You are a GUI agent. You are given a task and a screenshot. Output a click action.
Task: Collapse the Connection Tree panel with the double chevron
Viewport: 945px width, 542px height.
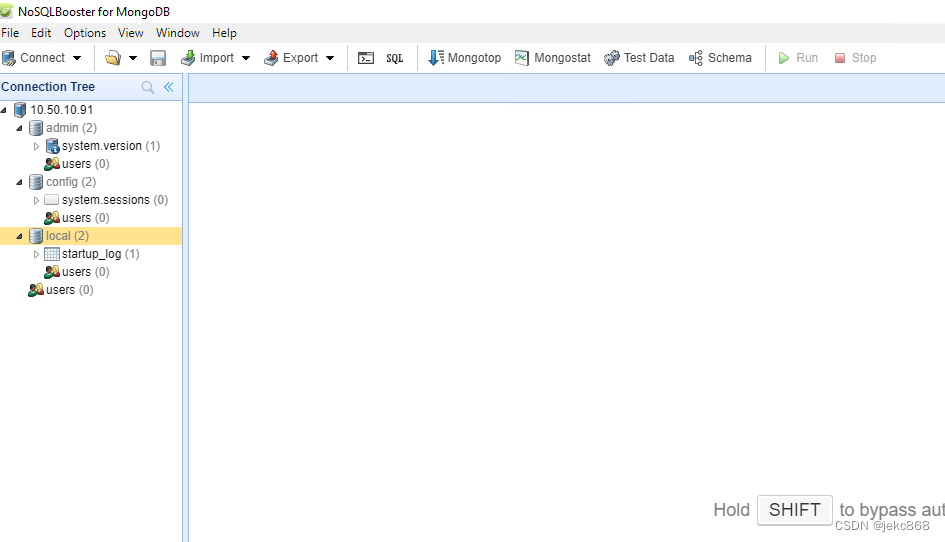[169, 87]
